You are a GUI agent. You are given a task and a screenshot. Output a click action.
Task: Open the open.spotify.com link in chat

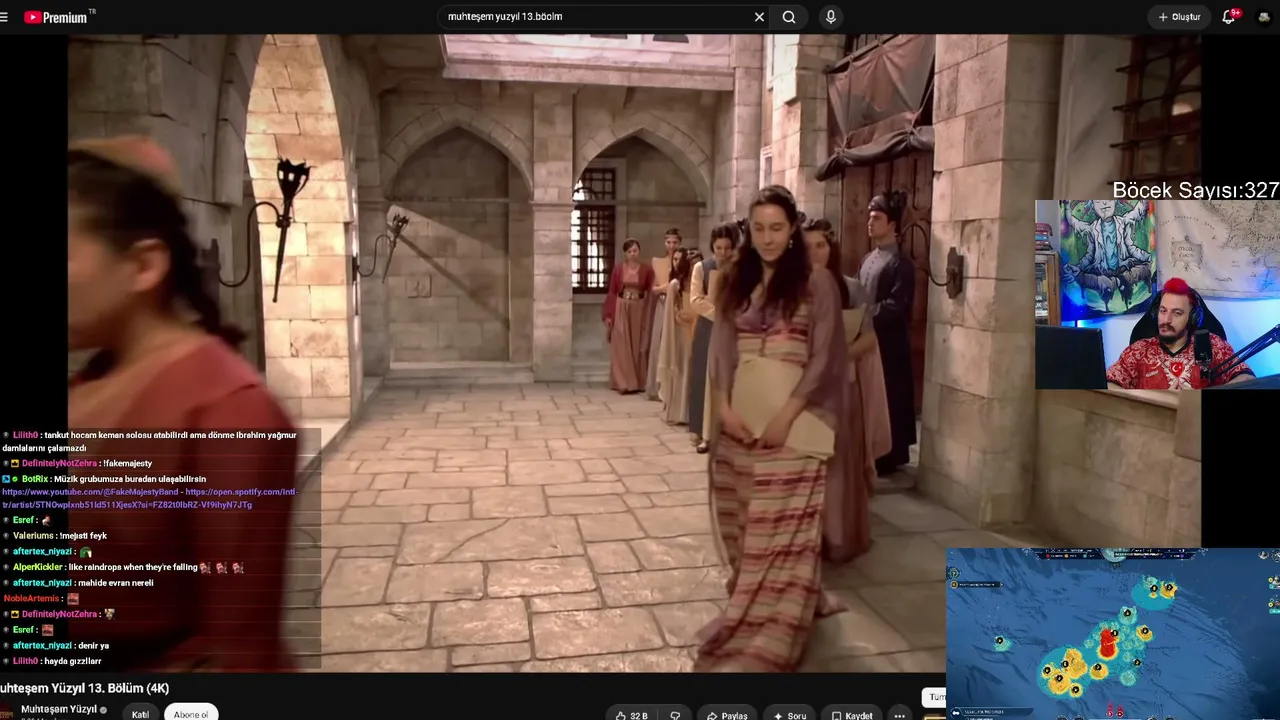pos(240,492)
